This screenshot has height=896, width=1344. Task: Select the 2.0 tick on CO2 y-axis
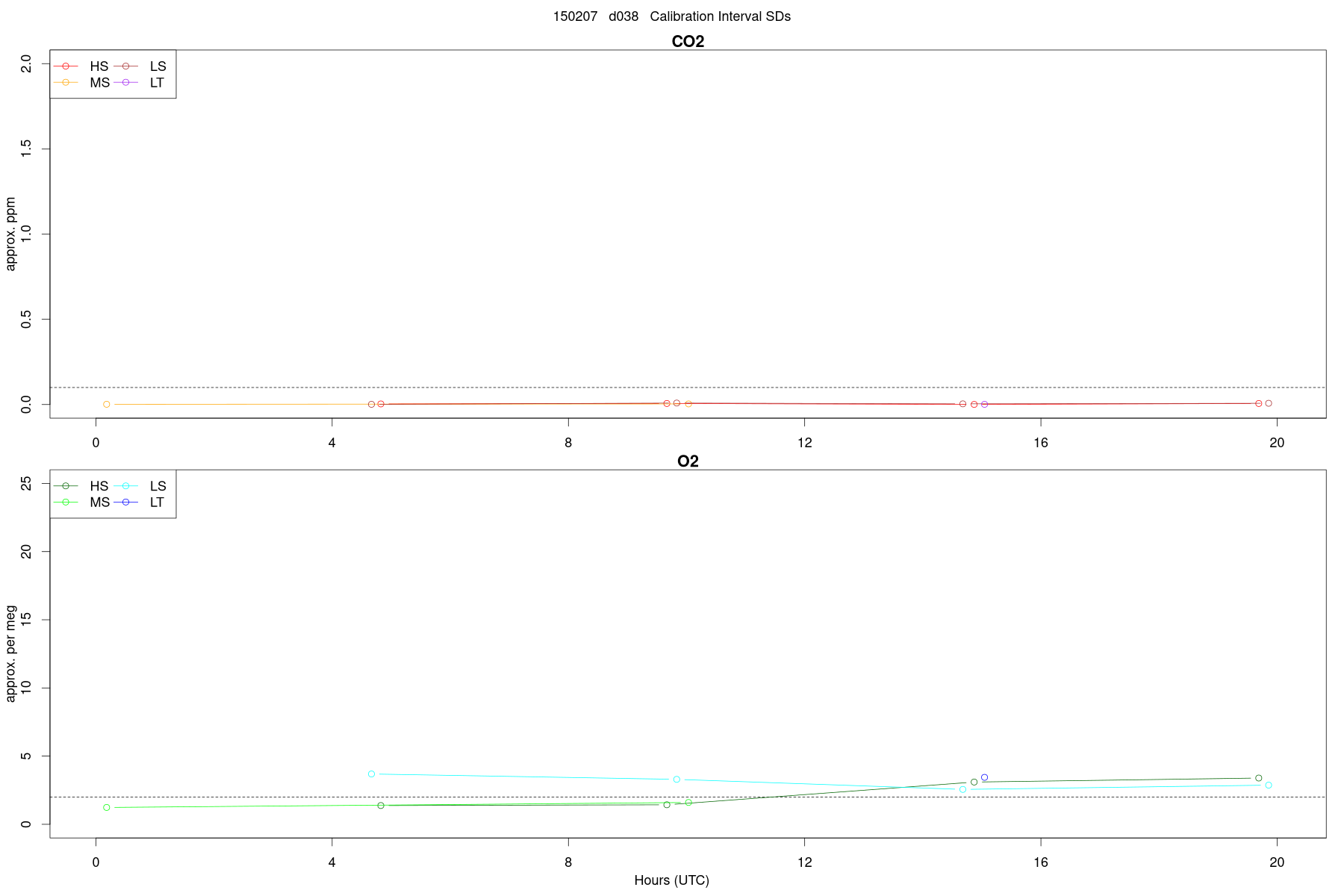pyautogui.click(x=27, y=63)
